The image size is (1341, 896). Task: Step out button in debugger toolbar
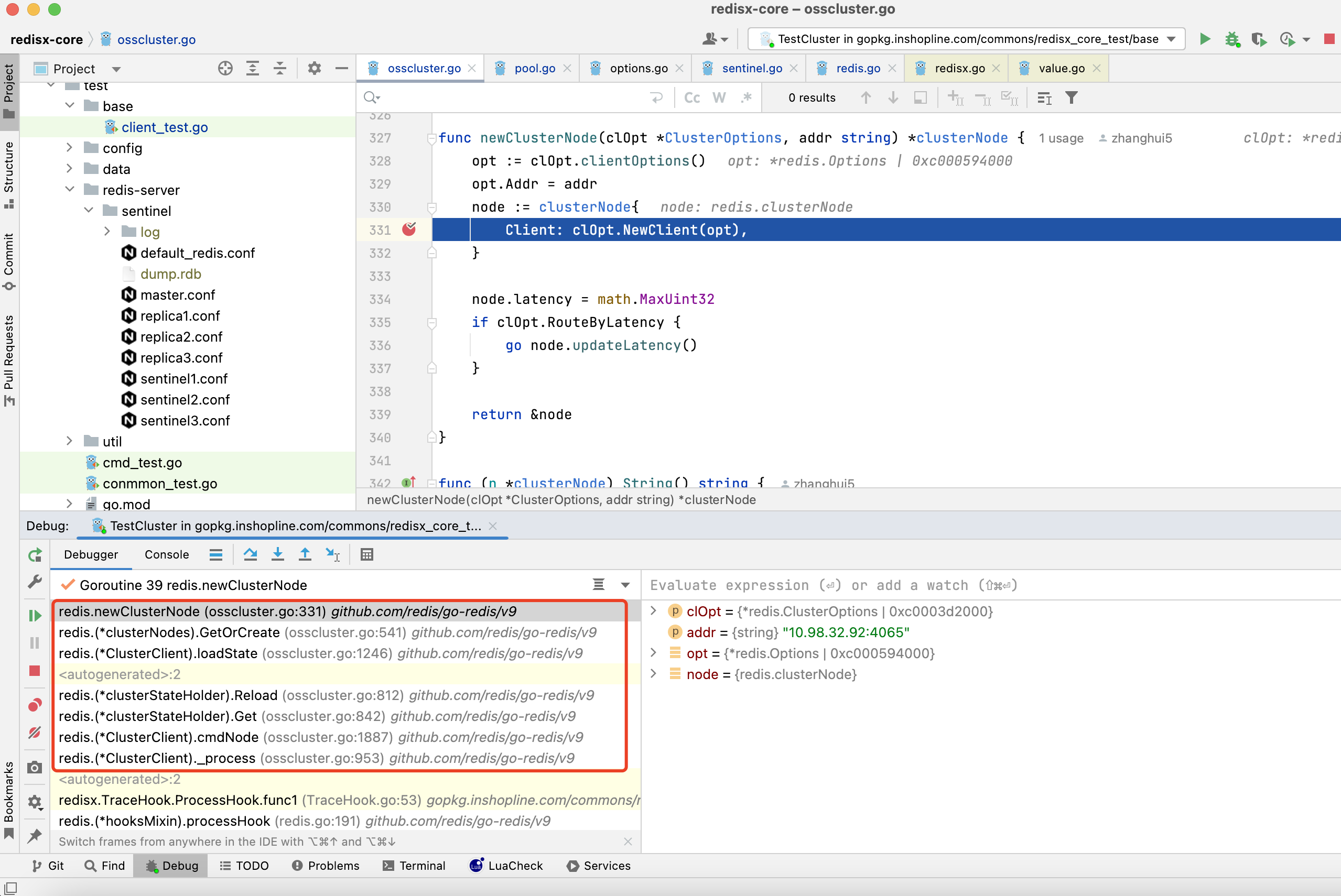click(305, 554)
